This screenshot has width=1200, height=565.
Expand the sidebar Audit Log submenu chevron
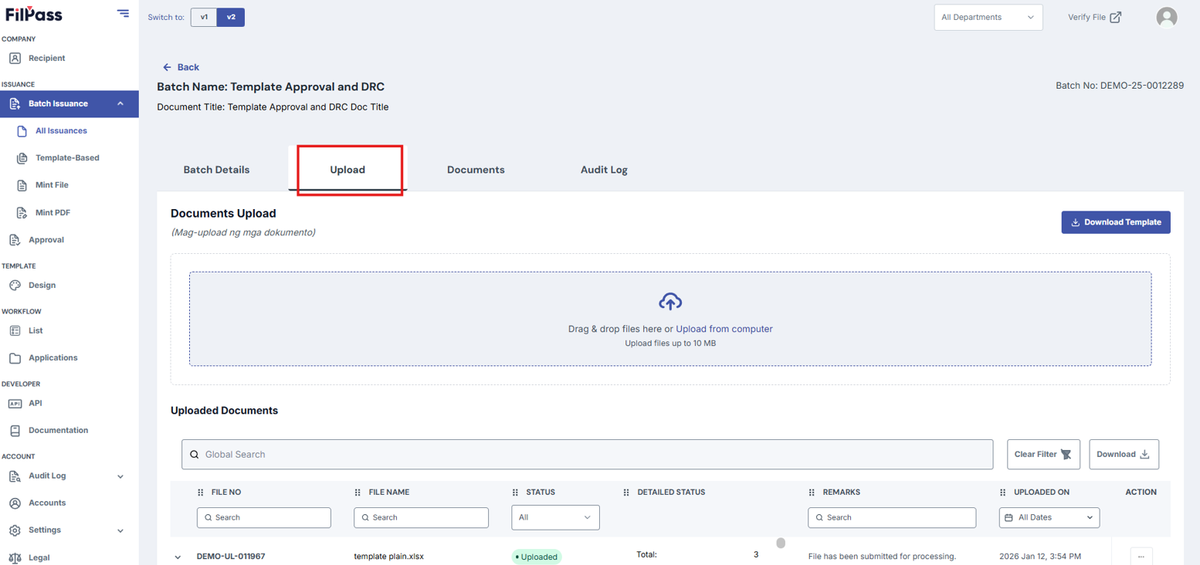click(120, 476)
